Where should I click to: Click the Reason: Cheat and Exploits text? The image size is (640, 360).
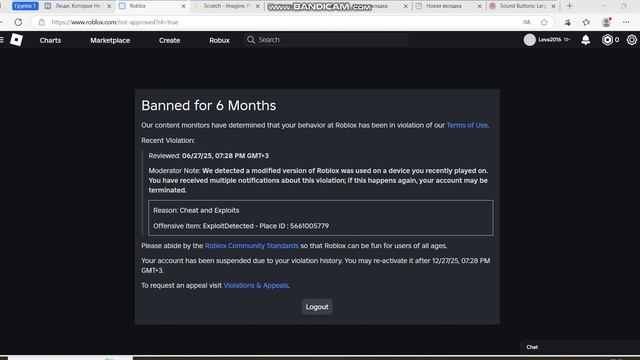(196, 210)
